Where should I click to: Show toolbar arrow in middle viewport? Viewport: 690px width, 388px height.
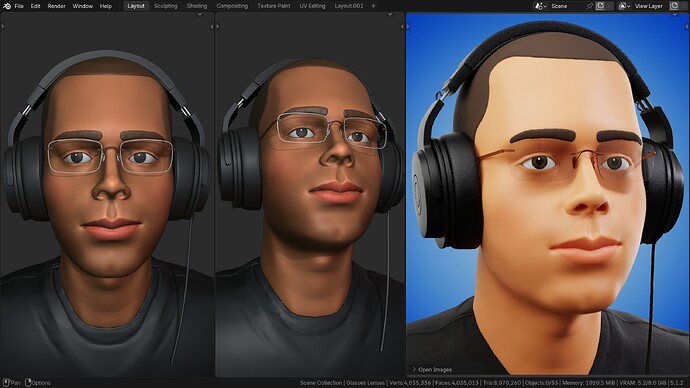pyautogui.click(x=217, y=26)
